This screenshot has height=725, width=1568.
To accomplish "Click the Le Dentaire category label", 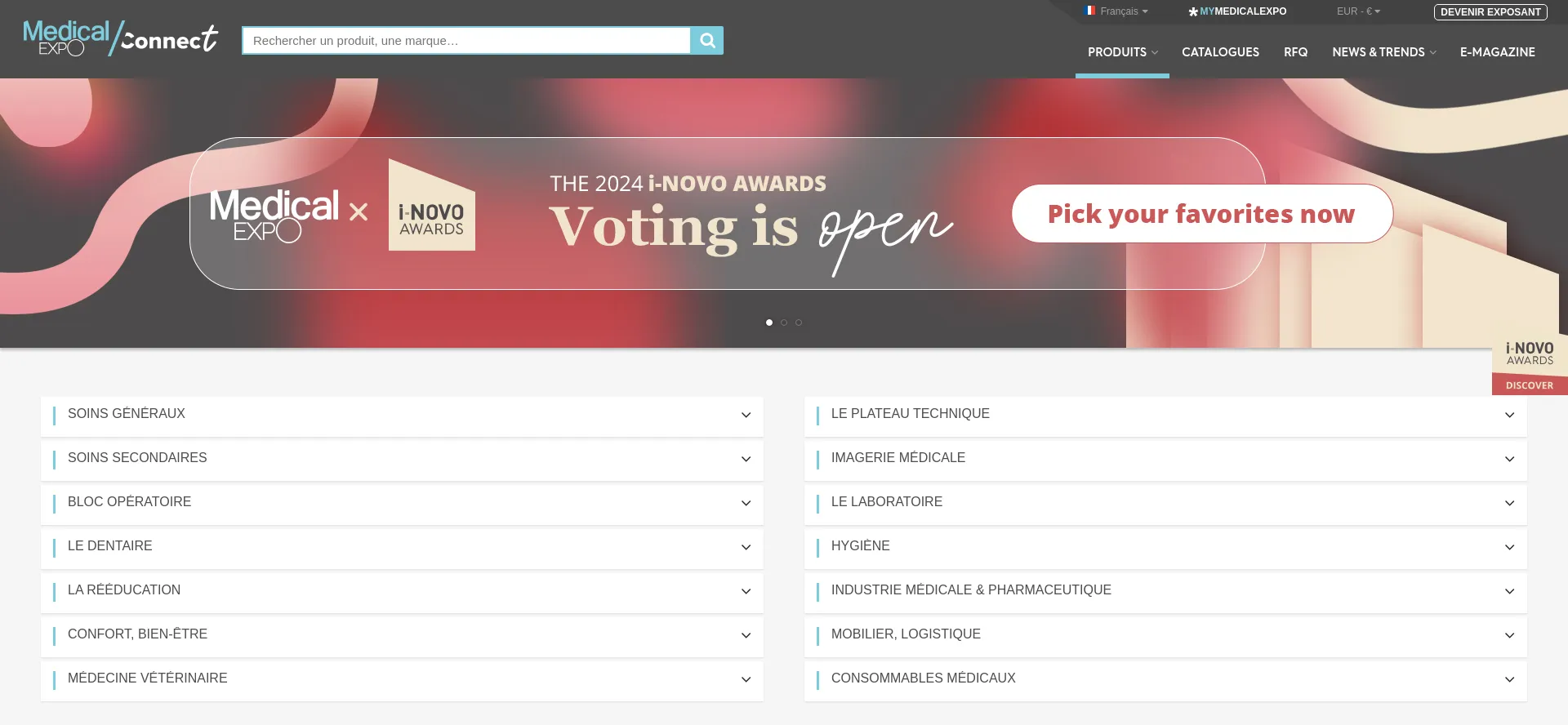I will tap(110, 546).
